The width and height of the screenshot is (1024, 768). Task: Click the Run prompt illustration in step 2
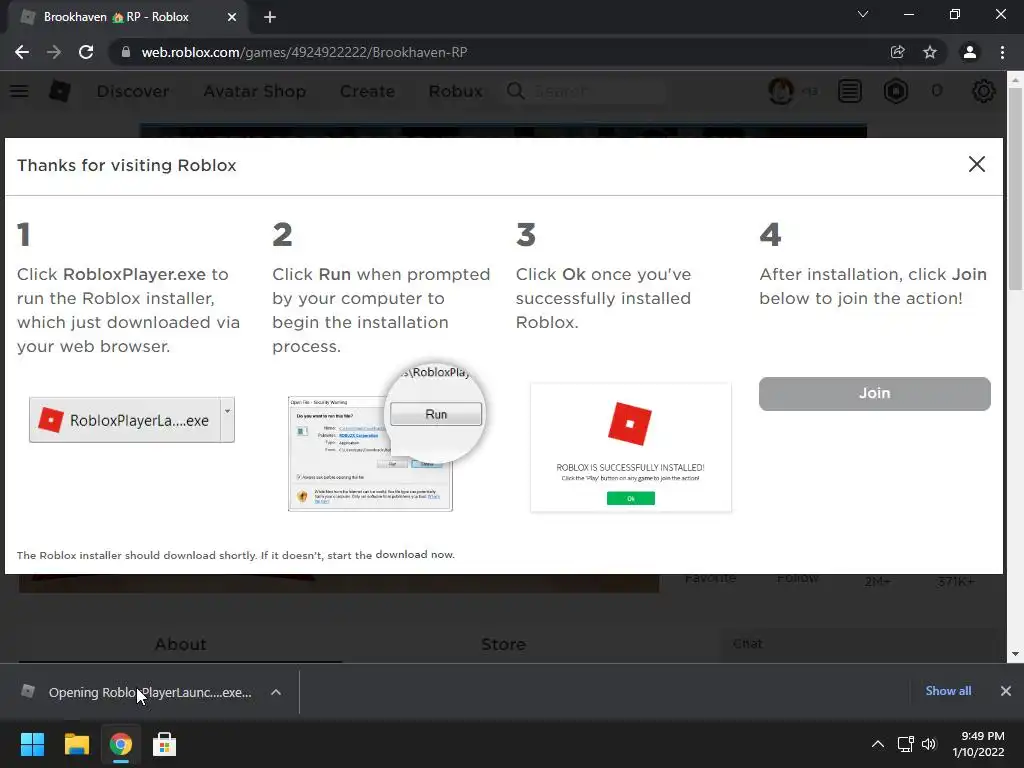[x=387, y=438]
